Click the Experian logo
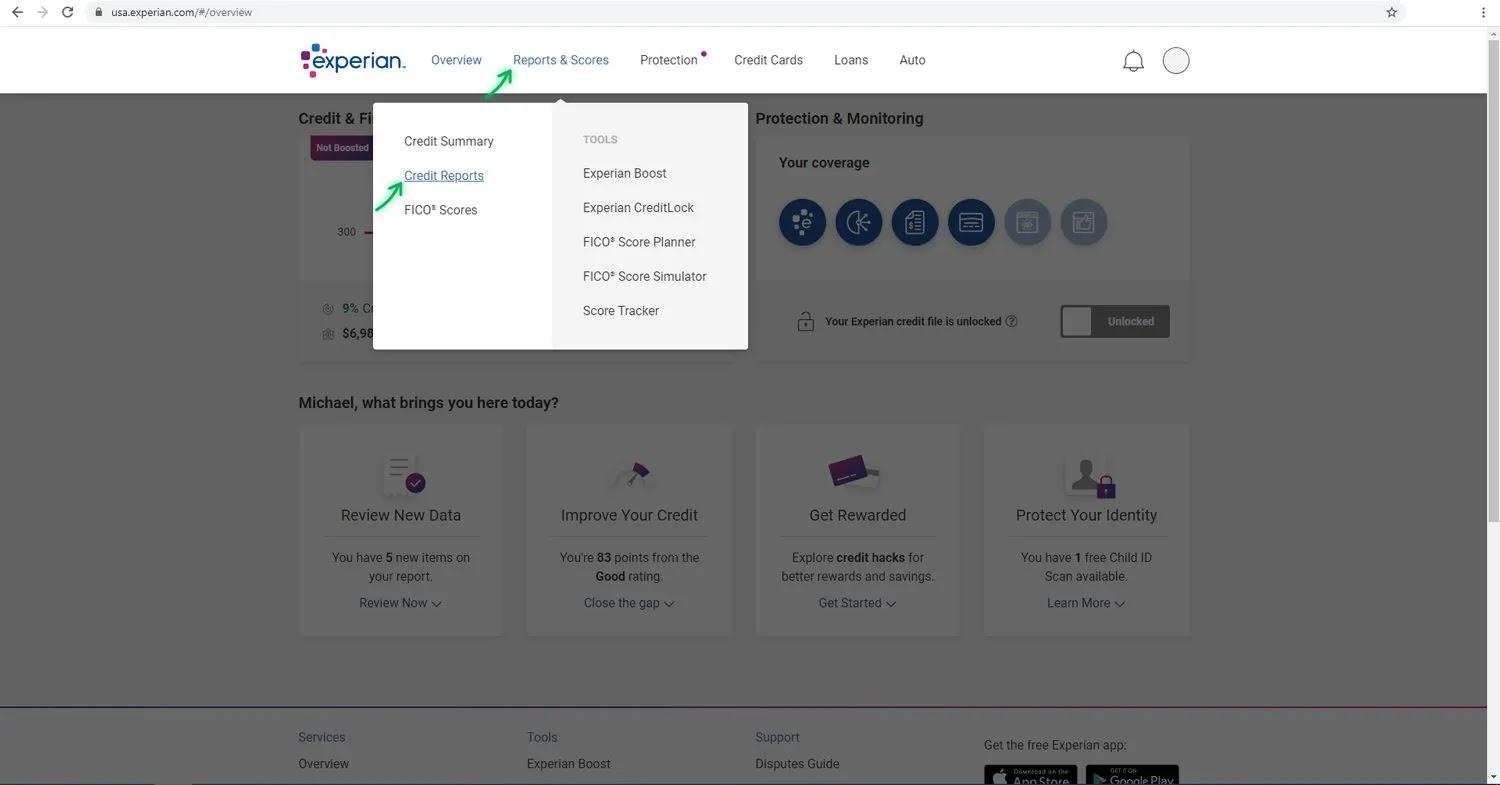The image size is (1500, 785). point(353,60)
